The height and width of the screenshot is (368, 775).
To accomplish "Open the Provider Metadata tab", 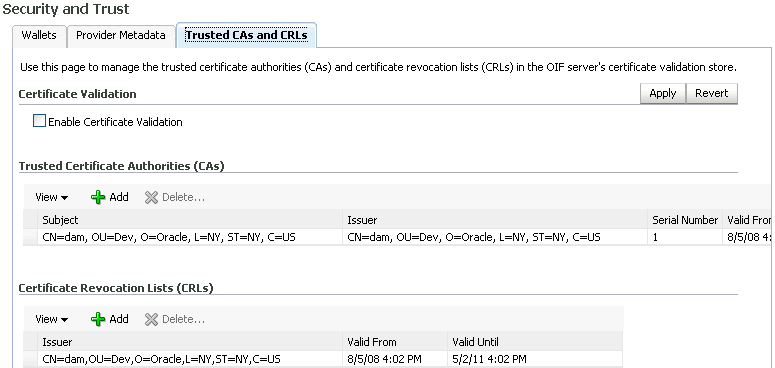I will point(121,36).
